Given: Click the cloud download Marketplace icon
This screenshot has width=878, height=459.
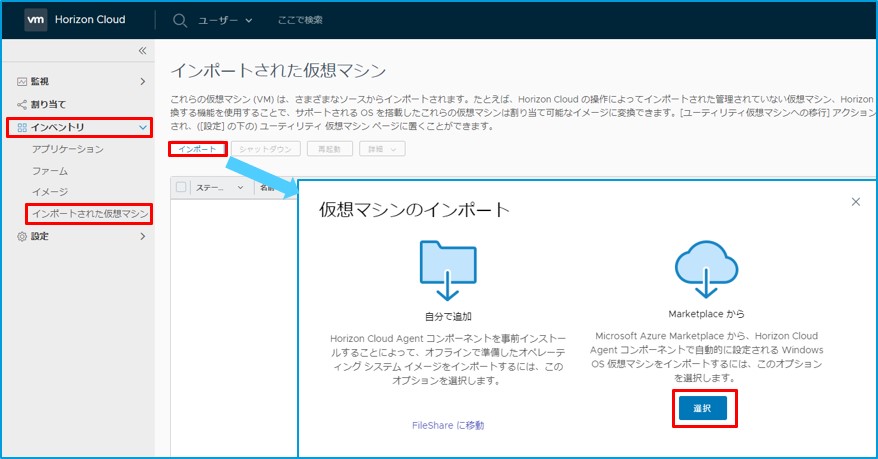Looking at the screenshot, I should pos(707,269).
